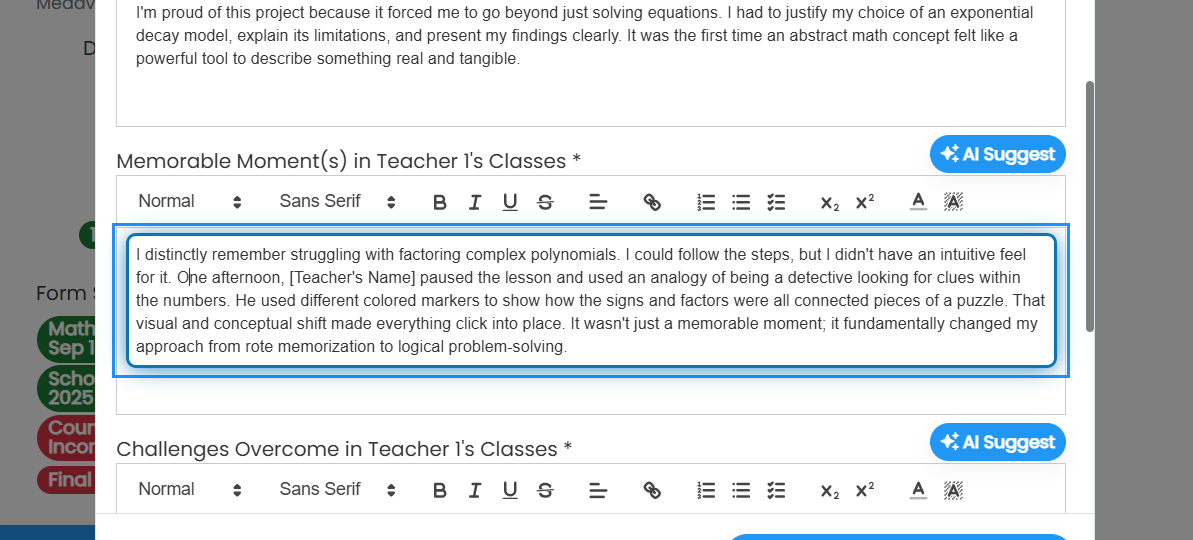Open Sans Serif font dropdown in Memorable Moments
Image resolution: width=1193 pixels, height=540 pixels.
(x=338, y=202)
